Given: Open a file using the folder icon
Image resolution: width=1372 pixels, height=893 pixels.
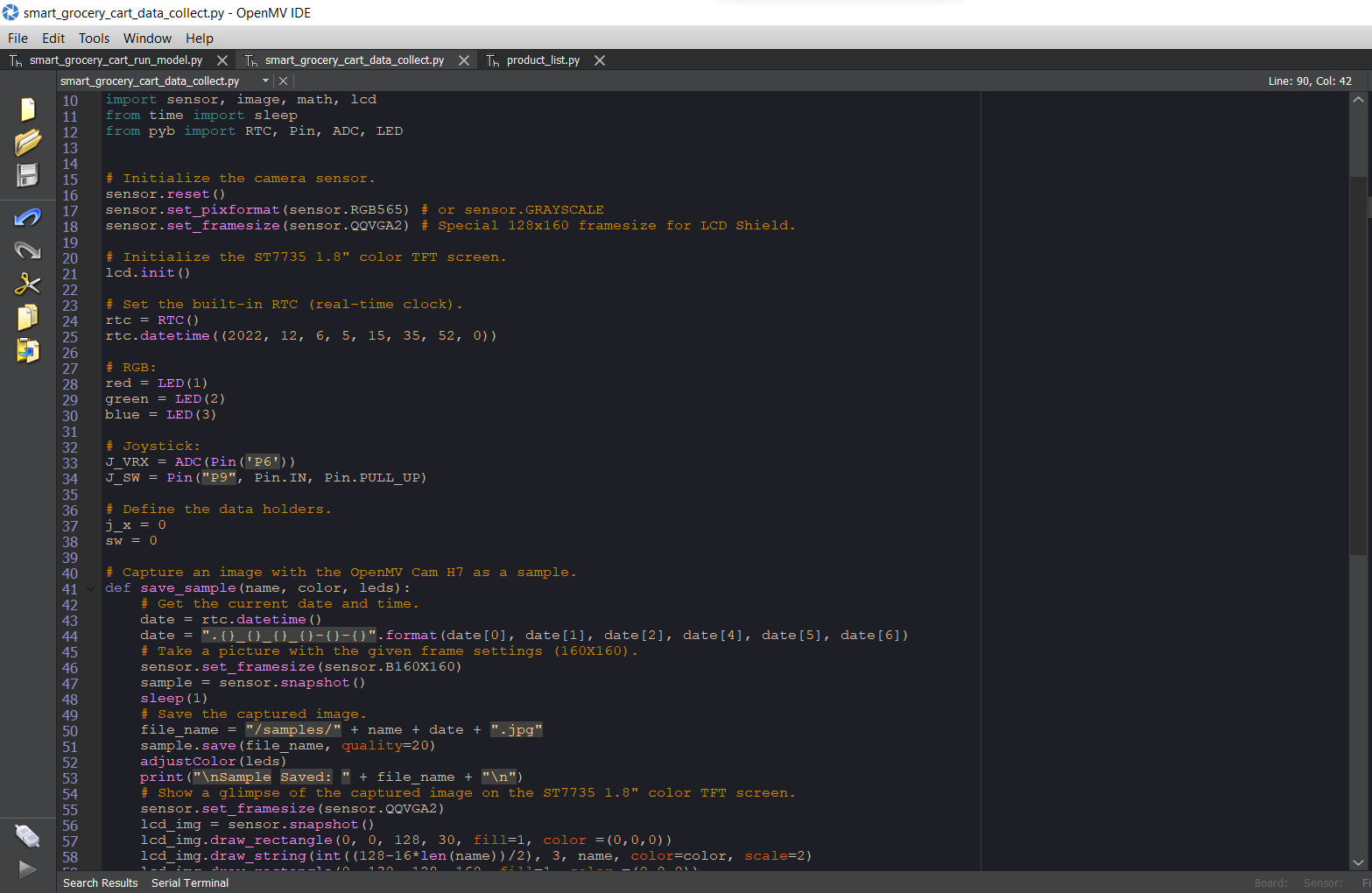Looking at the screenshot, I should (x=26, y=142).
